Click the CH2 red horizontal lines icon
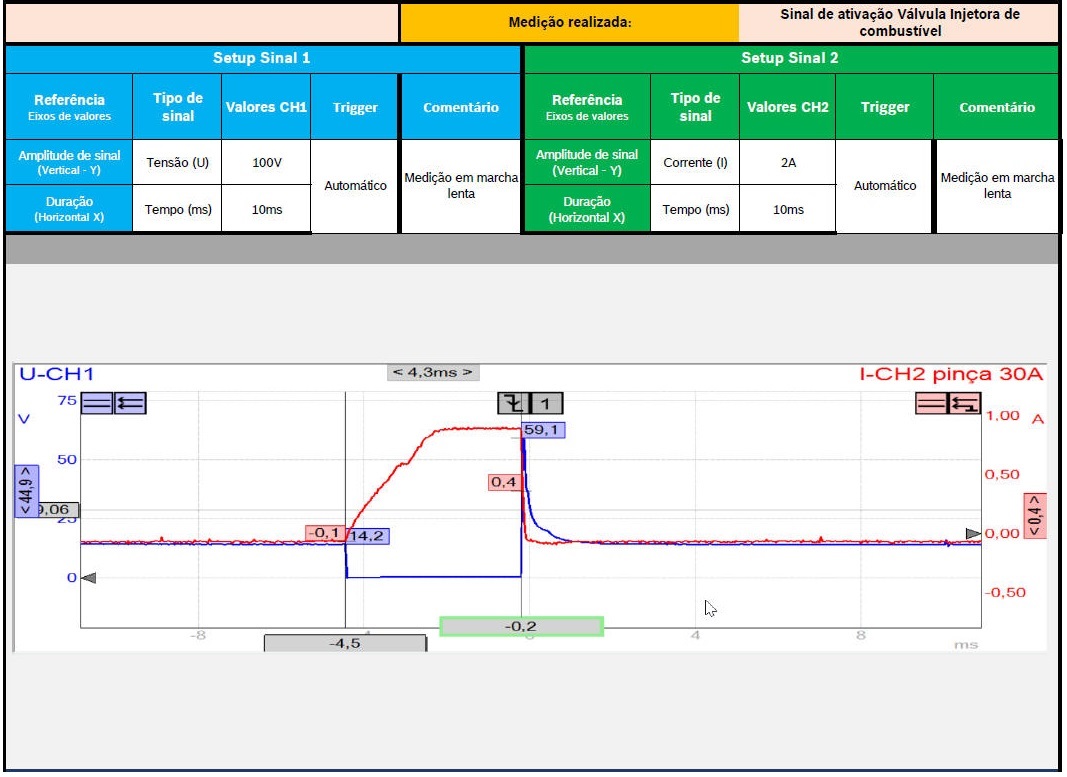This screenshot has height=777, width=1067. click(932, 403)
